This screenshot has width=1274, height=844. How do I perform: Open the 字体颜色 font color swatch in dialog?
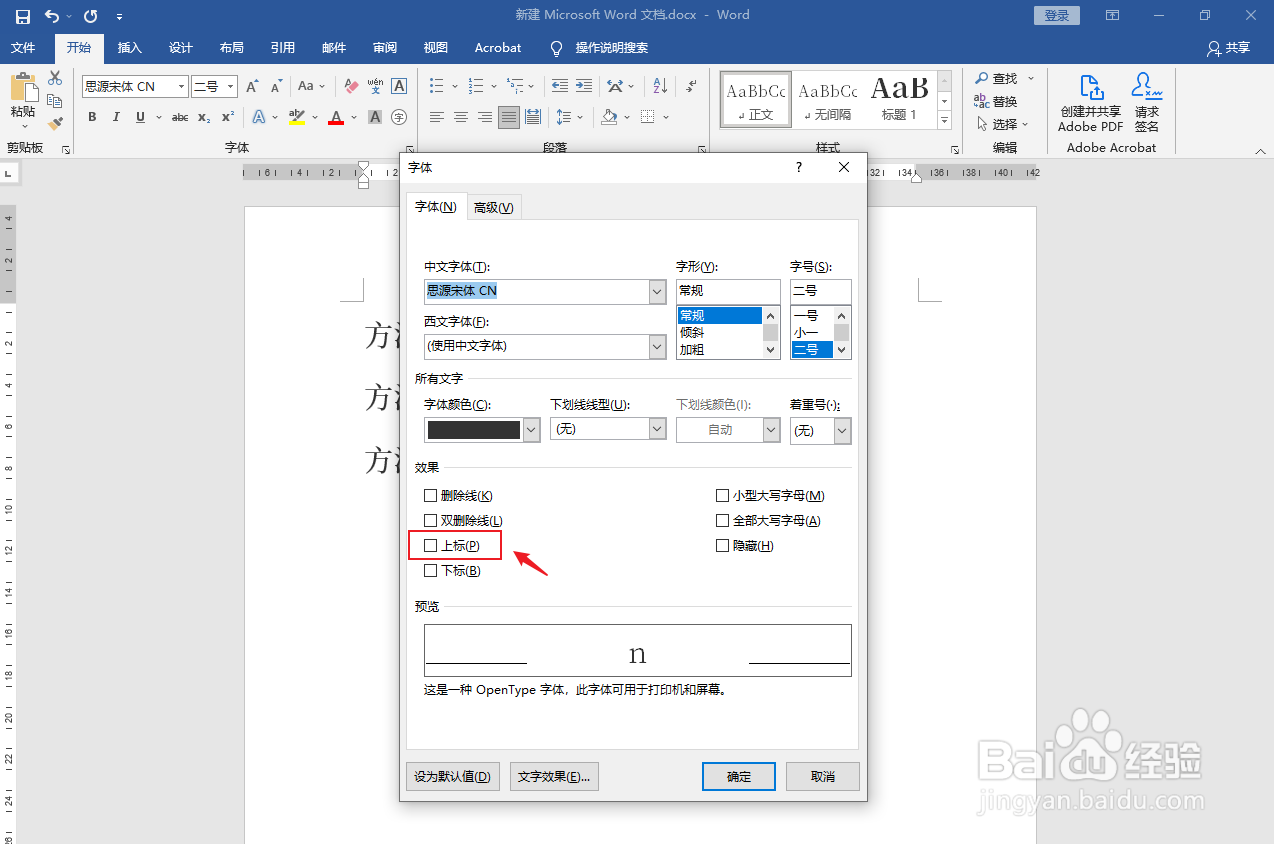click(482, 430)
